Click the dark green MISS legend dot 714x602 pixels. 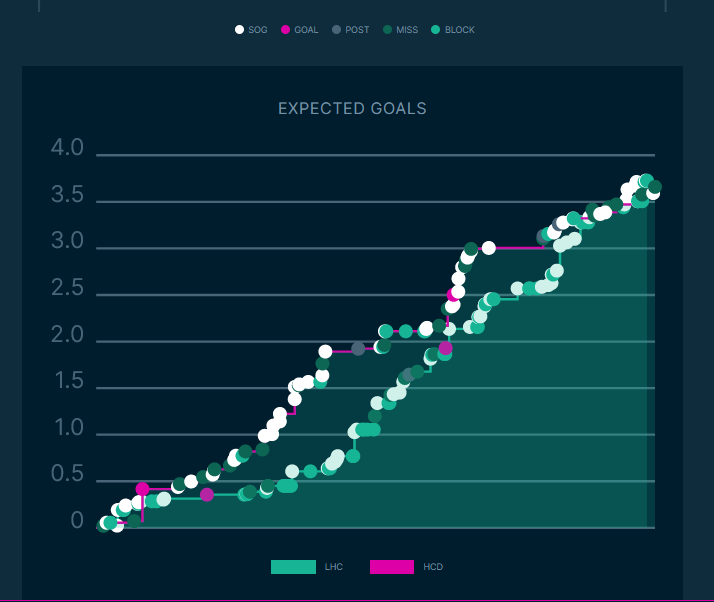coord(387,30)
